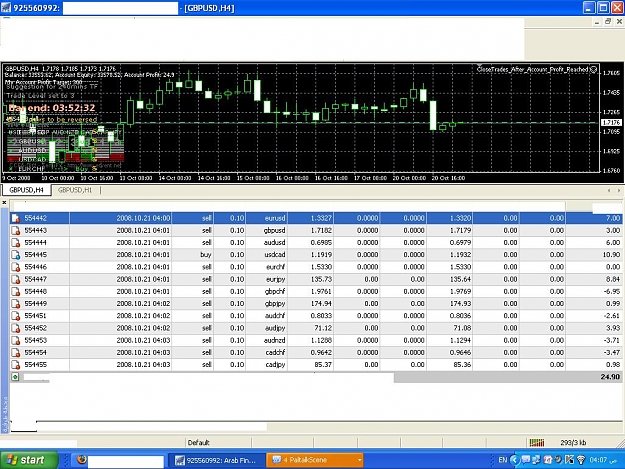Click the gbpchf symbol cell

[x=274, y=292]
